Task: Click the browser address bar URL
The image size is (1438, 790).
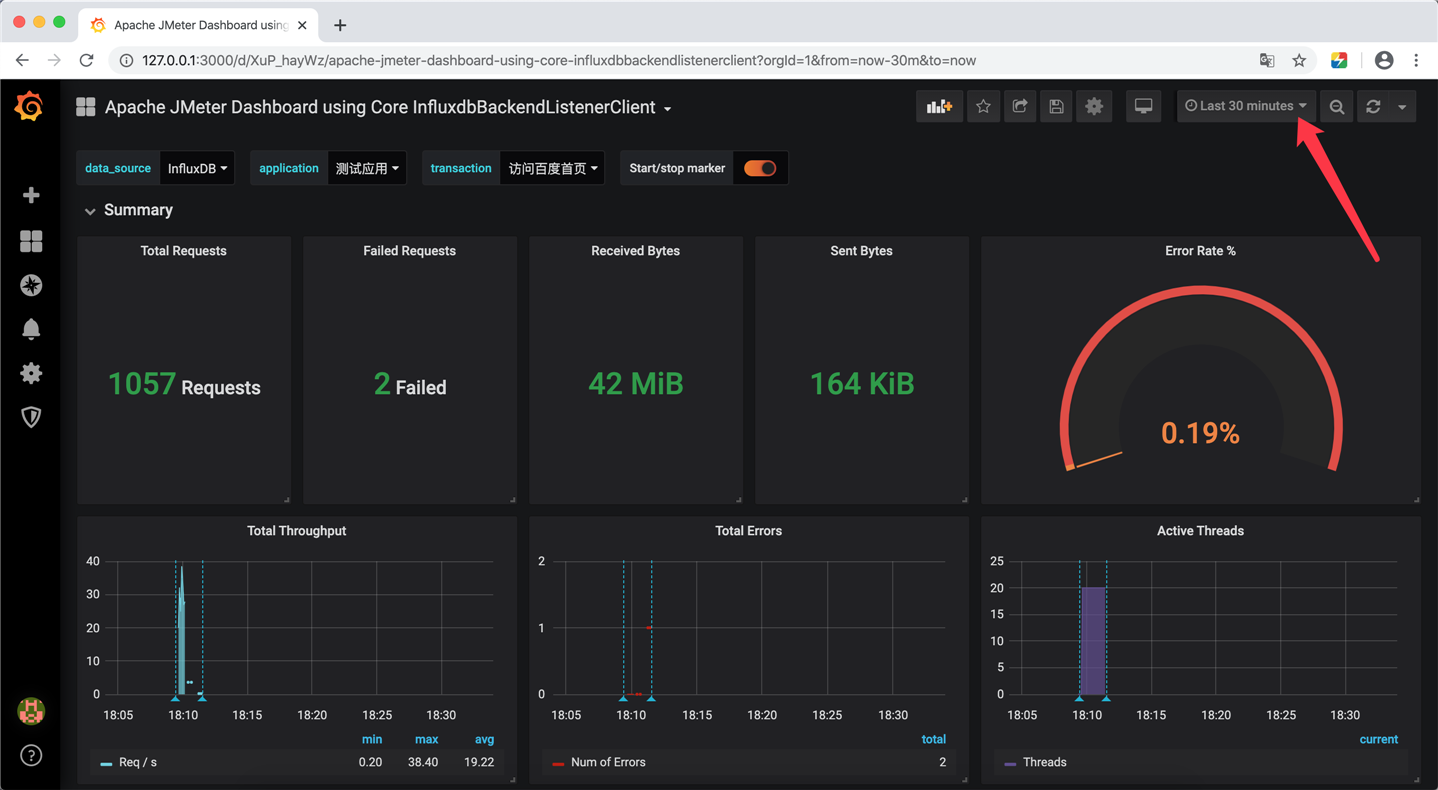Action: pos(559,60)
